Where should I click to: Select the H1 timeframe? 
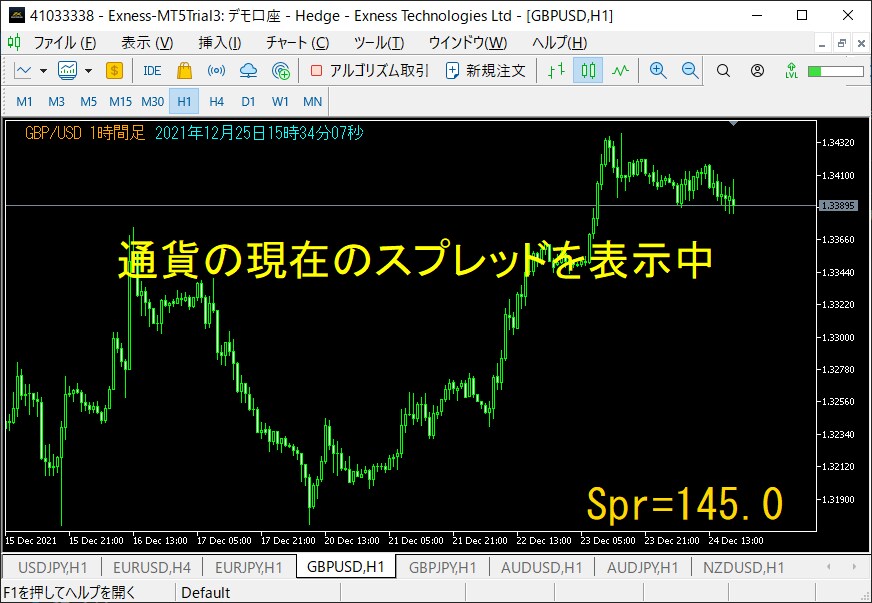184,101
